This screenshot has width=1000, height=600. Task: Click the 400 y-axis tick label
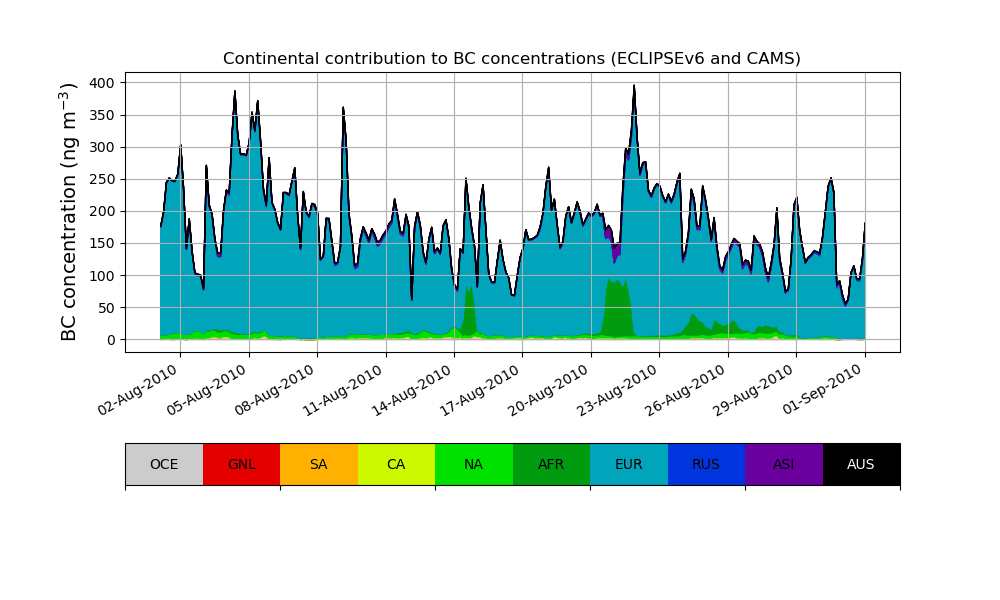[103, 83]
